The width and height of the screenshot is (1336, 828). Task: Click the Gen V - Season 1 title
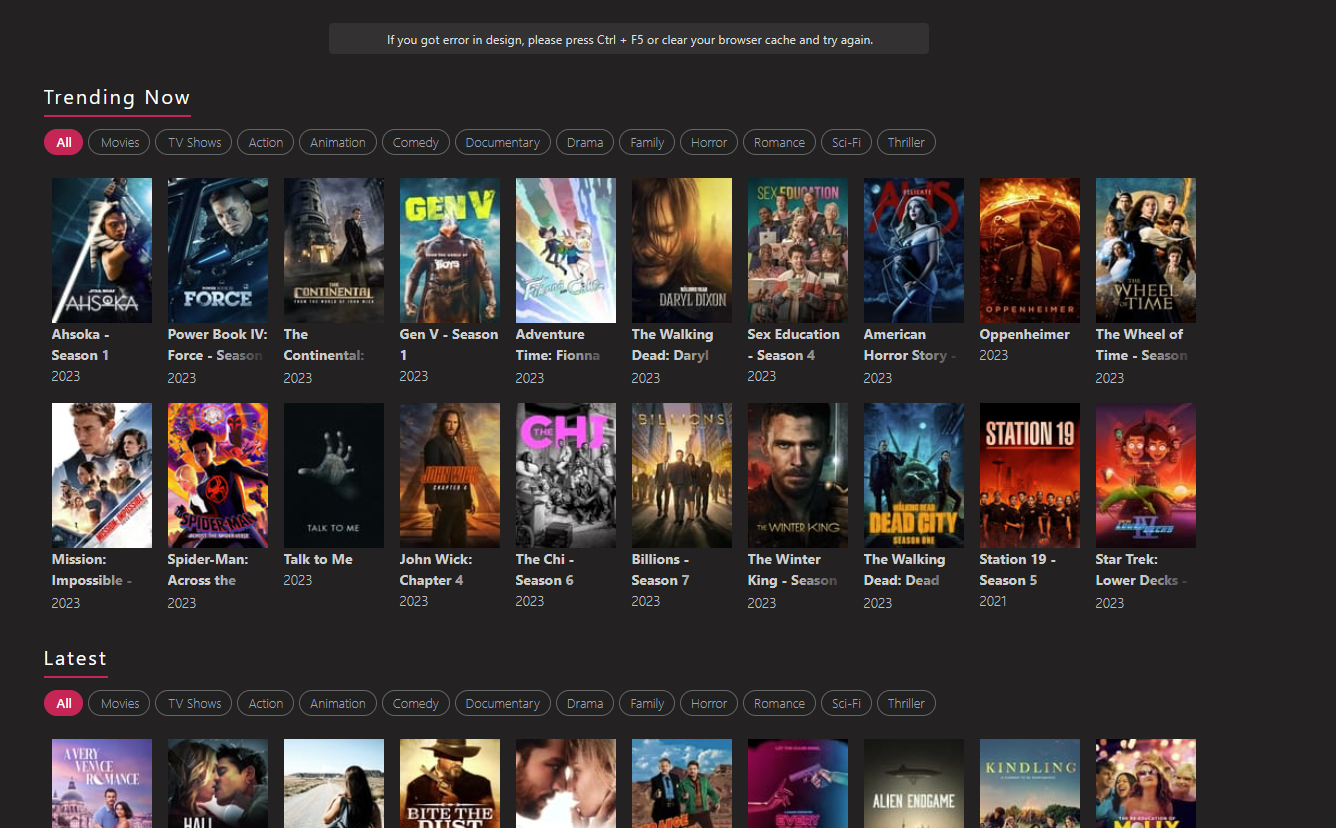pyautogui.click(x=449, y=345)
